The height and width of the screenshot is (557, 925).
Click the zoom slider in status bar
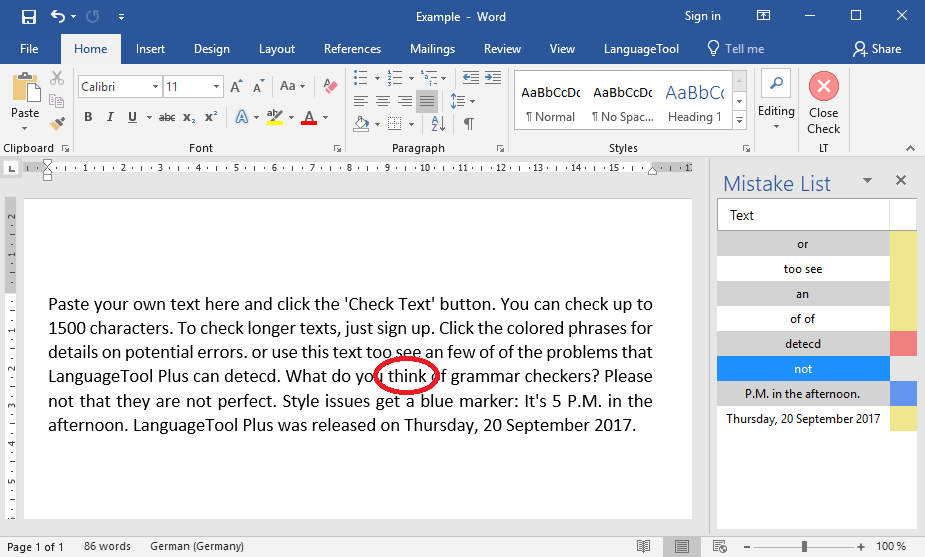[802, 547]
